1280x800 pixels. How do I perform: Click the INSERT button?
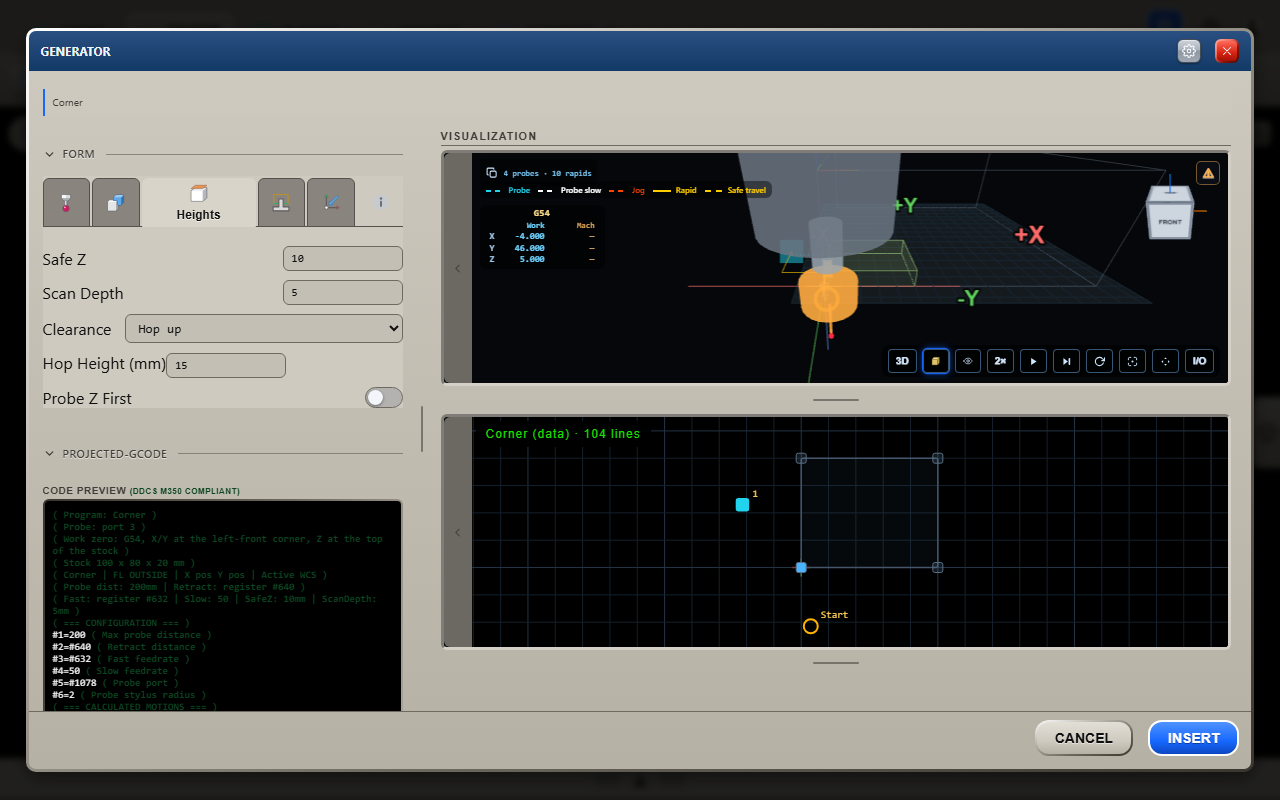point(1194,738)
